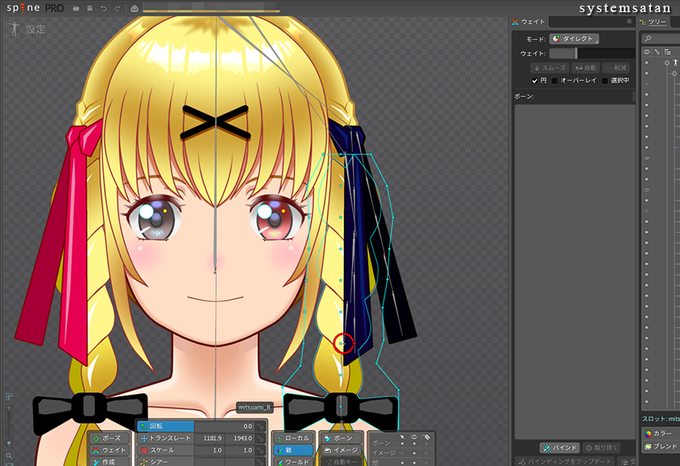Click バインディングをアップデート update bindings button
This screenshot has width=680, height=466.
point(565,461)
